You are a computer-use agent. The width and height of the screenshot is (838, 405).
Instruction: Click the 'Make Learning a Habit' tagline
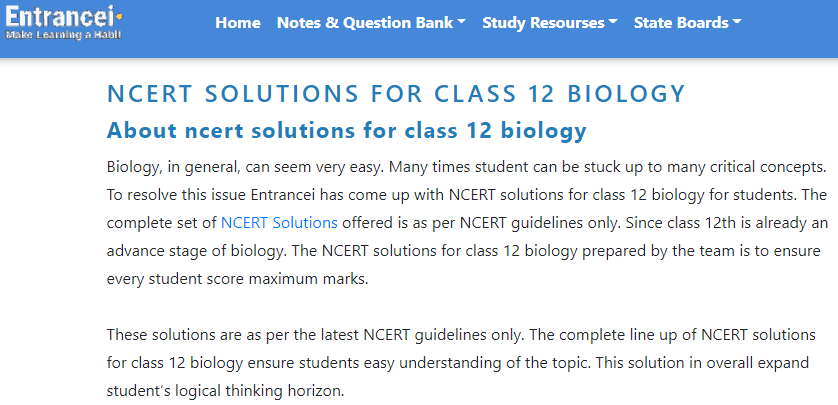click(64, 35)
